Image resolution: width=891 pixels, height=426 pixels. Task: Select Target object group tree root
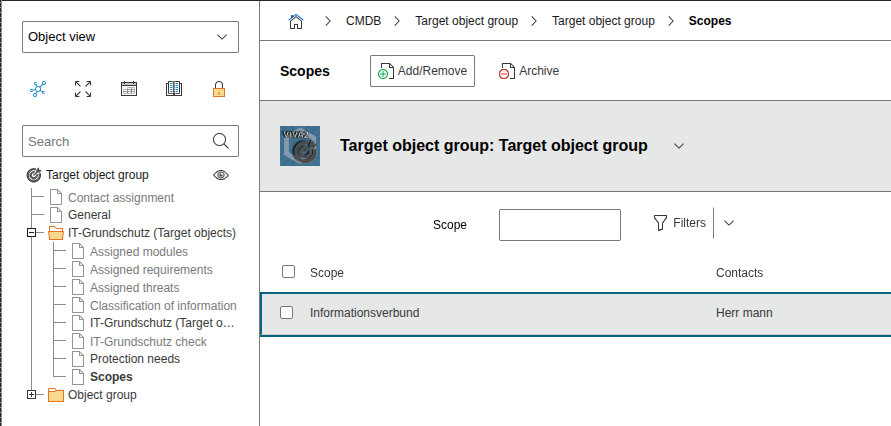[97, 175]
